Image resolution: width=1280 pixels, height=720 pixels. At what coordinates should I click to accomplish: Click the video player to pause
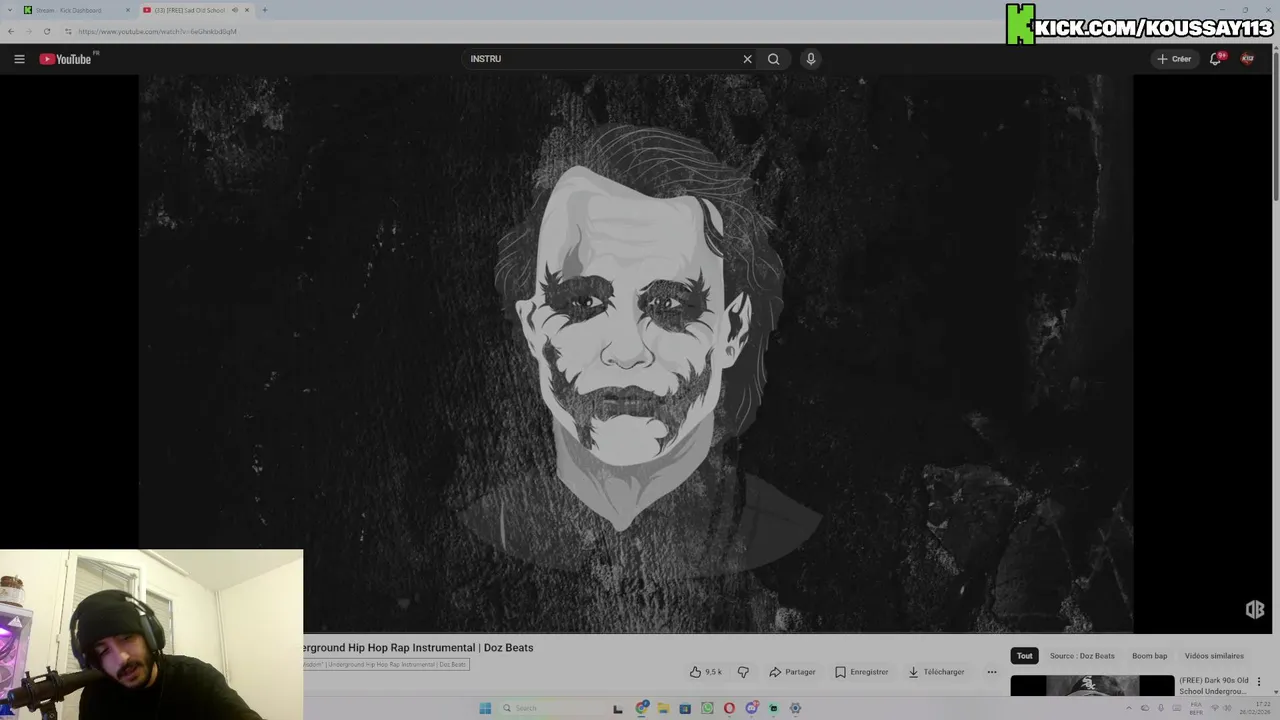click(636, 353)
